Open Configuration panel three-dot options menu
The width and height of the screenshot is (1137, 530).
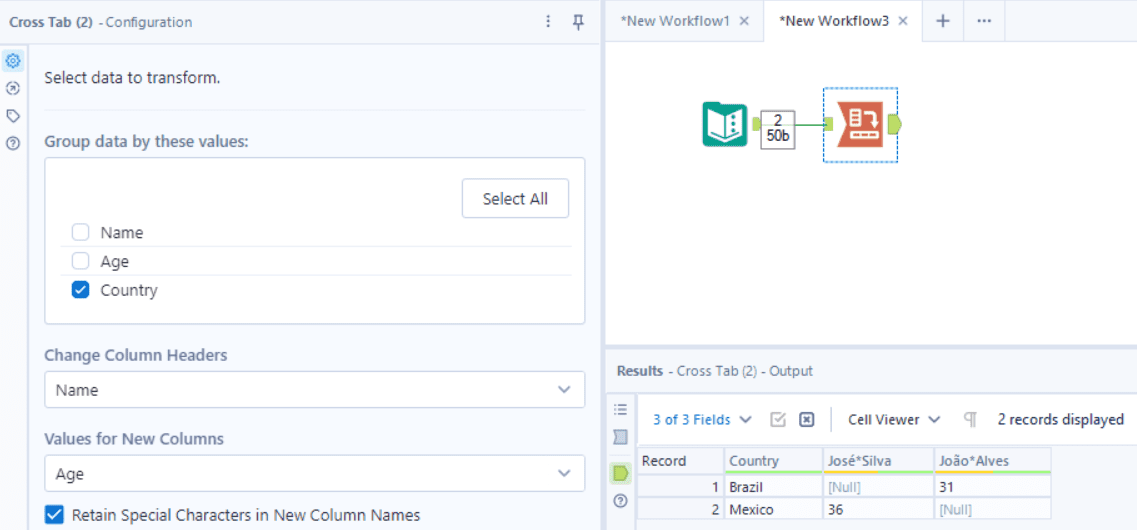pyautogui.click(x=548, y=21)
